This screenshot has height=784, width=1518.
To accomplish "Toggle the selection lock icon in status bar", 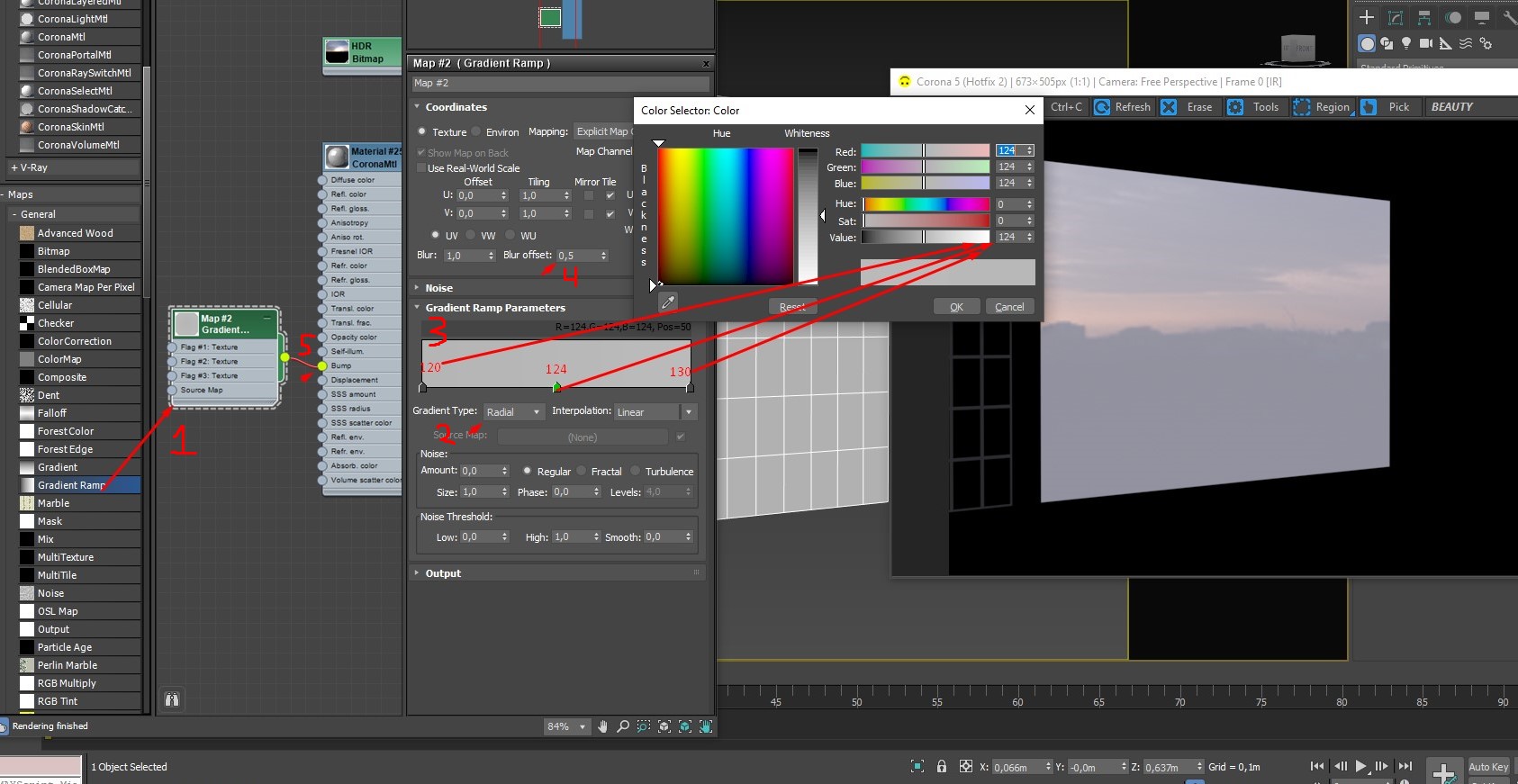I will coord(942,767).
